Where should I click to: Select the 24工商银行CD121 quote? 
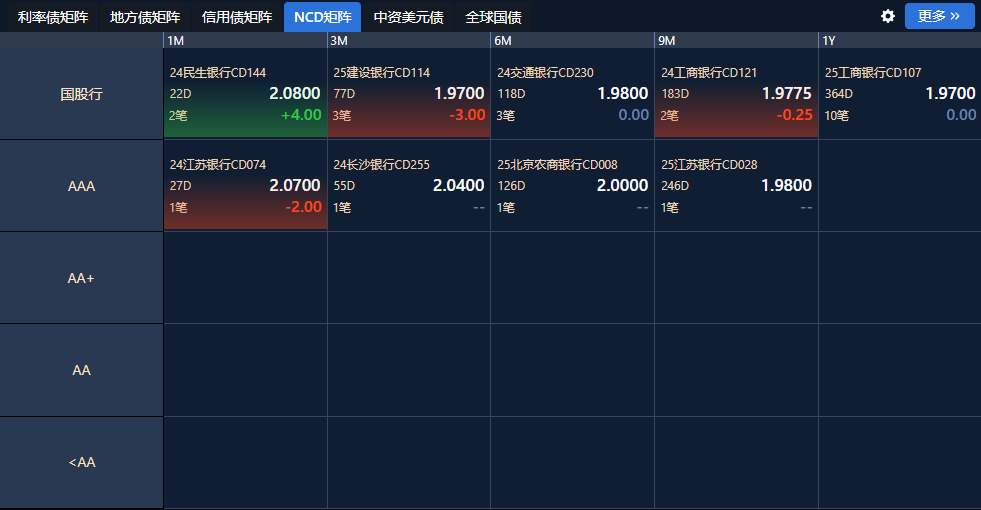tap(736, 94)
